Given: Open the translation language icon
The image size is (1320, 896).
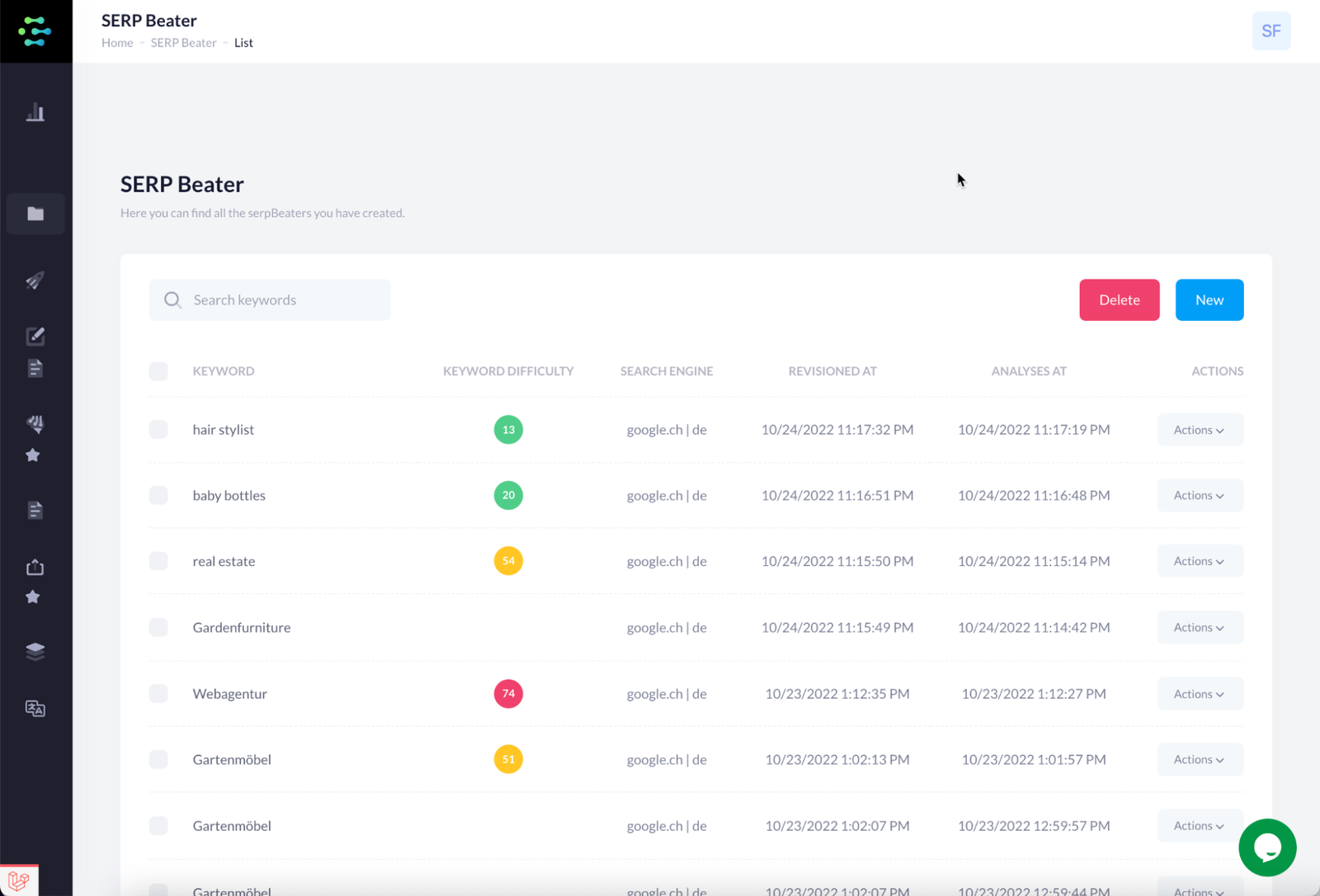Looking at the screenshot, I should click(35, 708).
